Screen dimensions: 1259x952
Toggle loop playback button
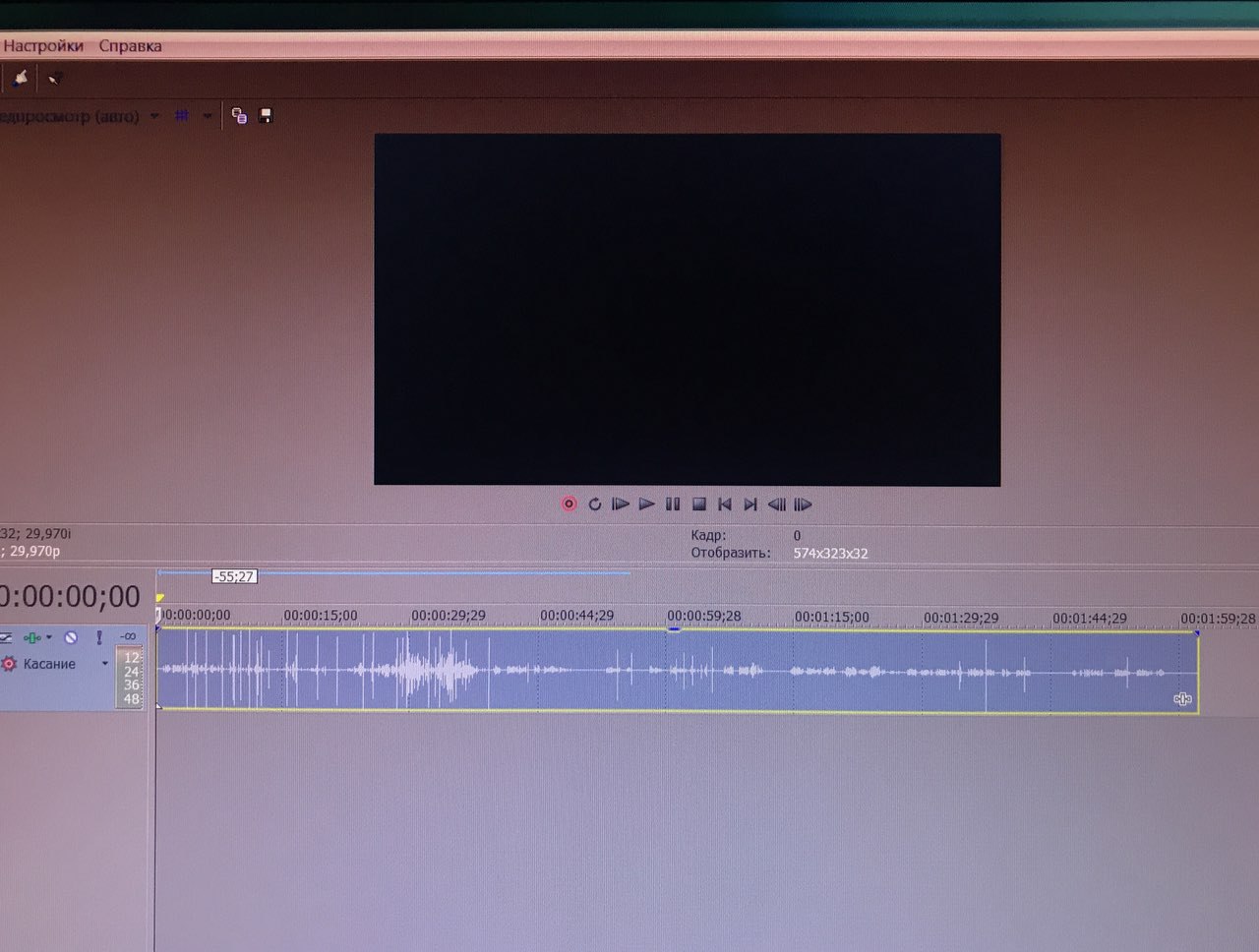coord(594,505)
